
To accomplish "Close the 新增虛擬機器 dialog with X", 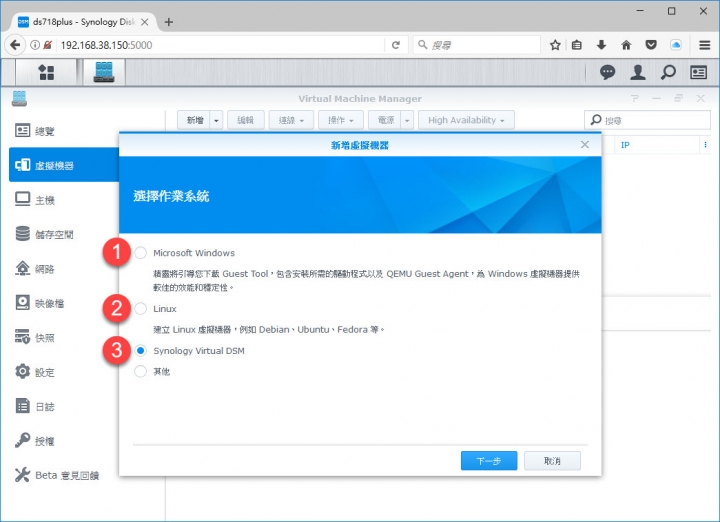I will pyautogui.click(x=585, y=145).
